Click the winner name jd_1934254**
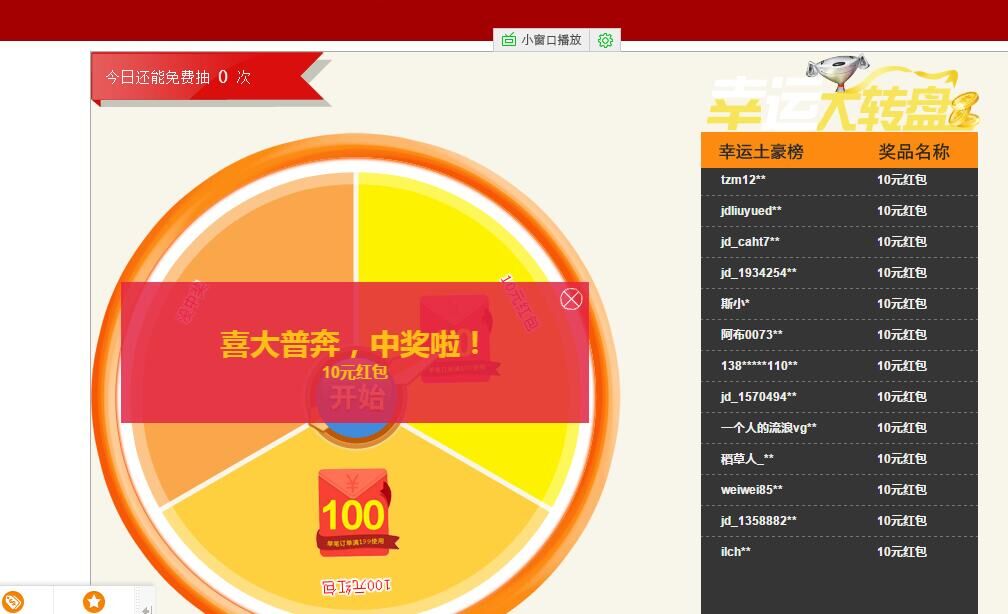Image resolution: width=1008 pixels, height=614 pixels. tap(759, 273)
